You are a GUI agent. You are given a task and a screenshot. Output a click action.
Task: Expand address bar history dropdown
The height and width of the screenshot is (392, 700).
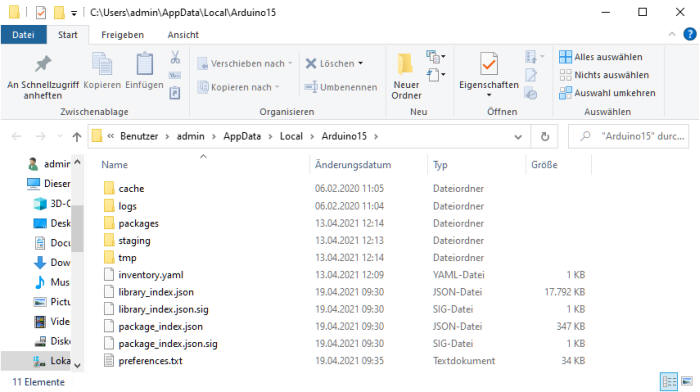click(518, 137)
